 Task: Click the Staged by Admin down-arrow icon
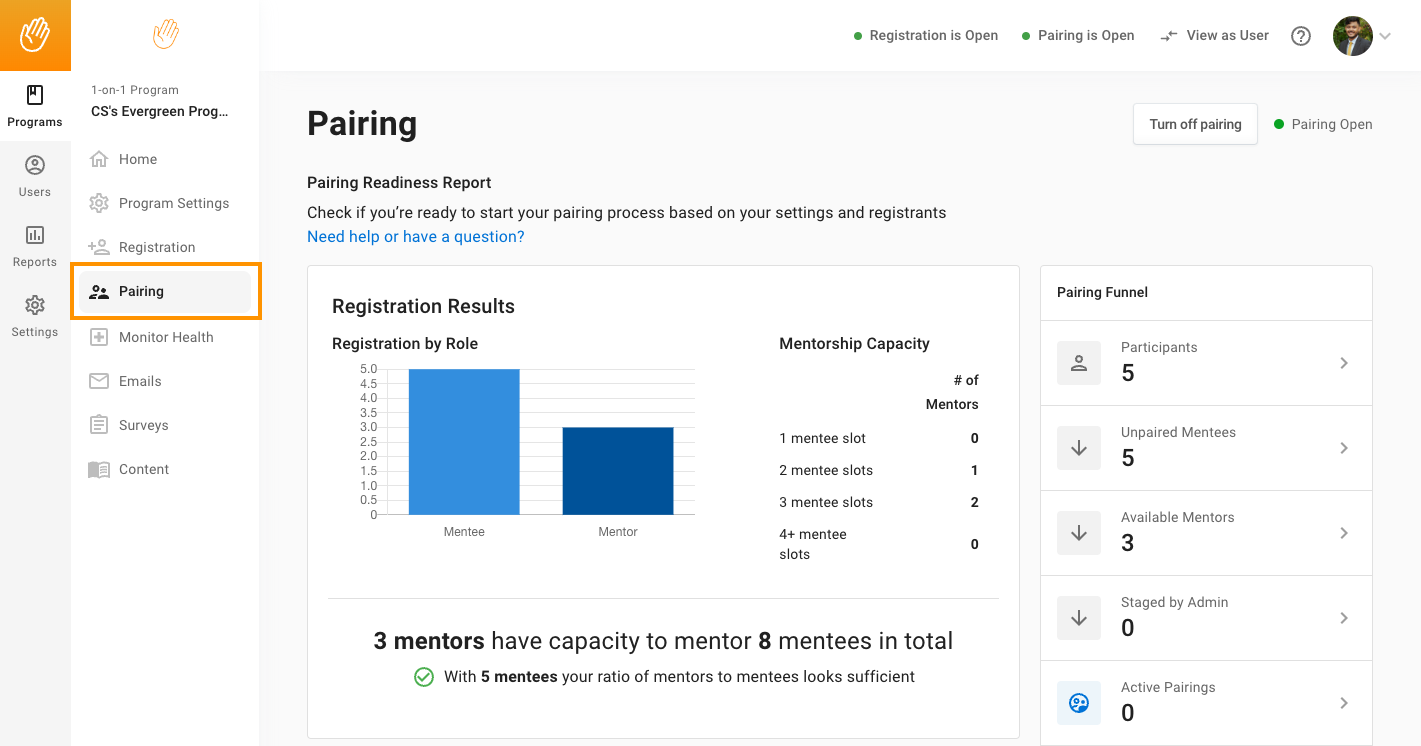(x=1079, y=618)
